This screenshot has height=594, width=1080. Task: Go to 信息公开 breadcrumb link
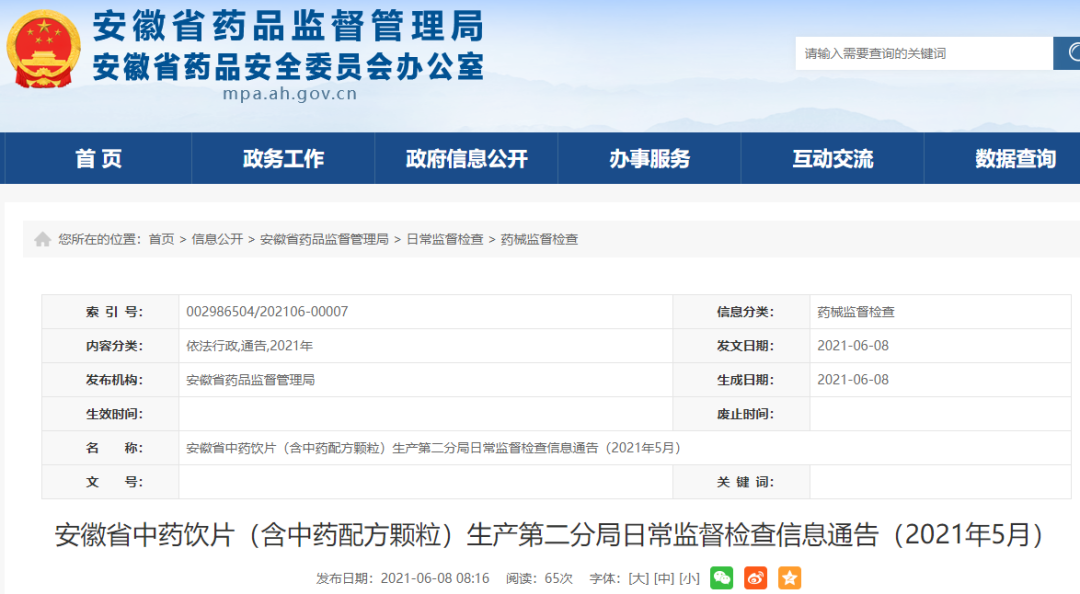coord(217,240)
